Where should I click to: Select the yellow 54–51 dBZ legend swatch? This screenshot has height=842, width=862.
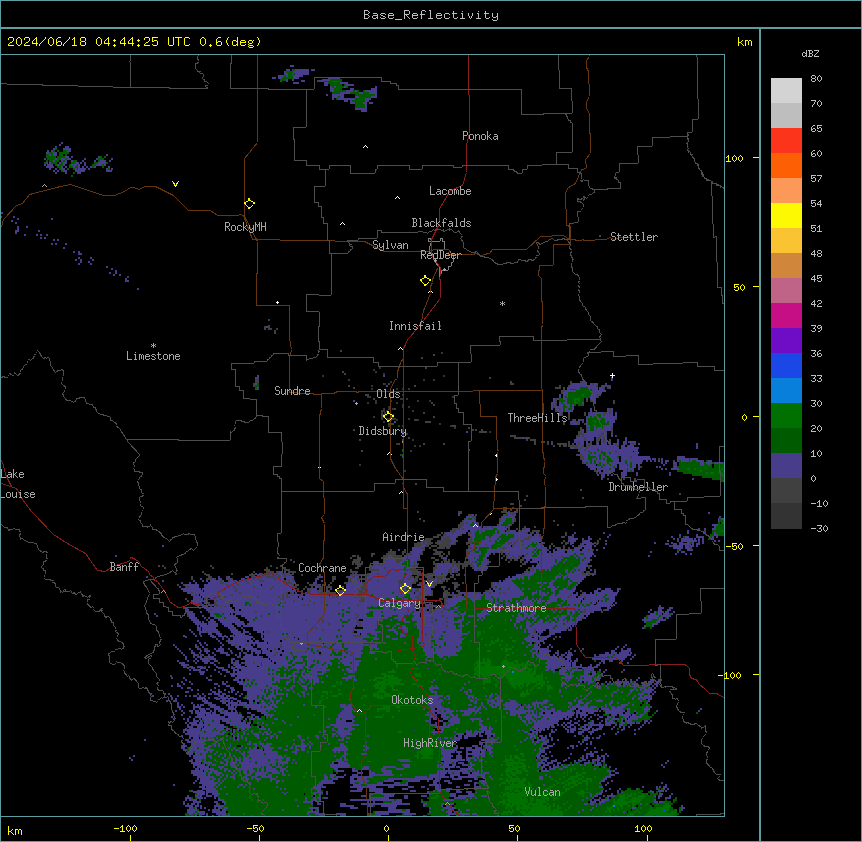click(x=786, y=215)
